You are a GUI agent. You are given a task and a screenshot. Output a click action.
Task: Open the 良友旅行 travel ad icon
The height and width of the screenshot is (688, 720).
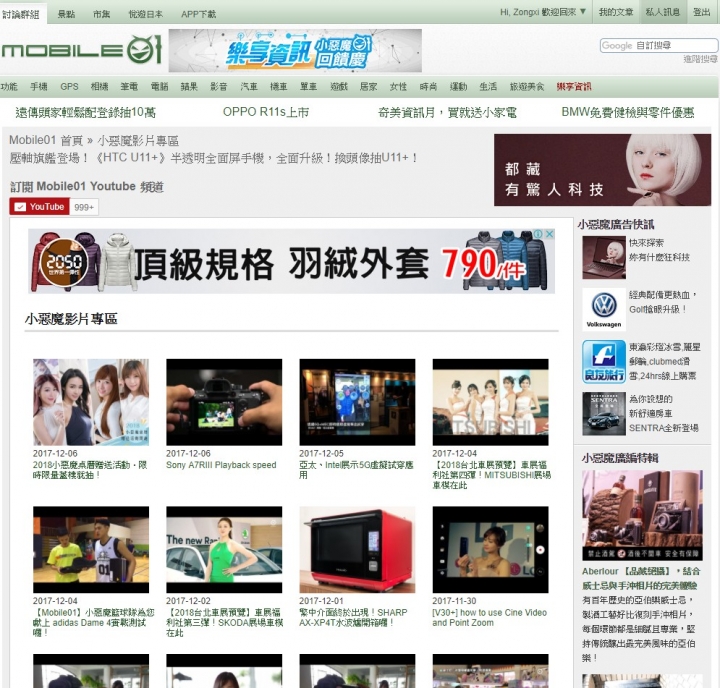(603, 362)
